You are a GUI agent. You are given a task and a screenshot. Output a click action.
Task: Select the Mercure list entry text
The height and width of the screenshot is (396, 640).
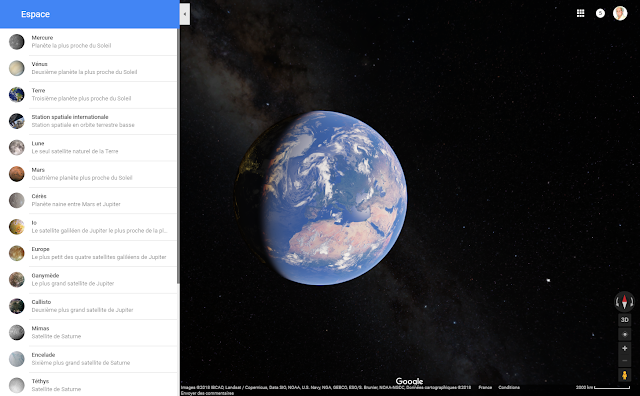coord(42,38)
